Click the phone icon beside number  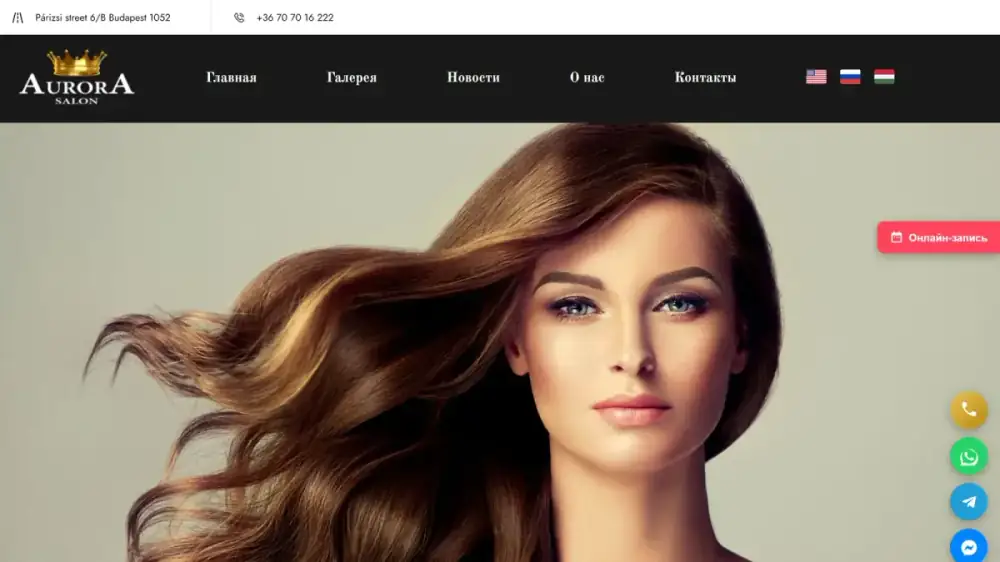[x=239, y=18]
